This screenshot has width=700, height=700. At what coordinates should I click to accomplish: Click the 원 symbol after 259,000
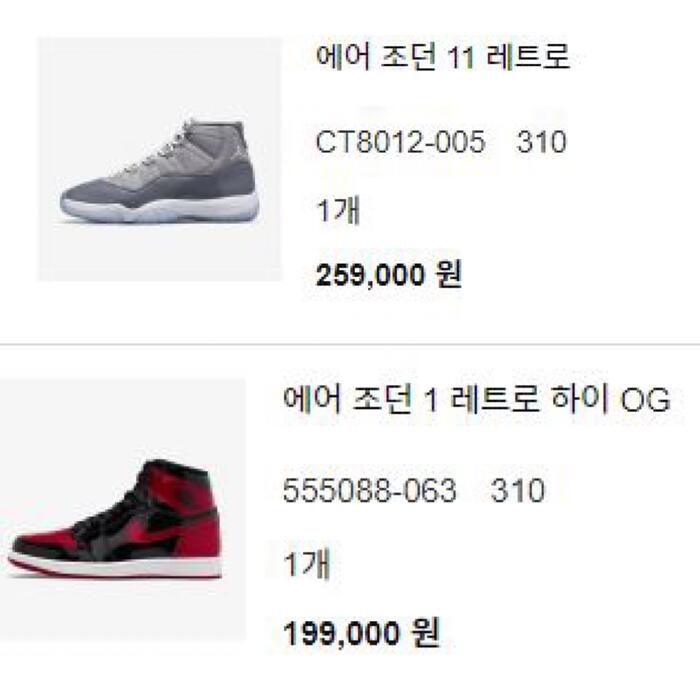pos(448,274)
